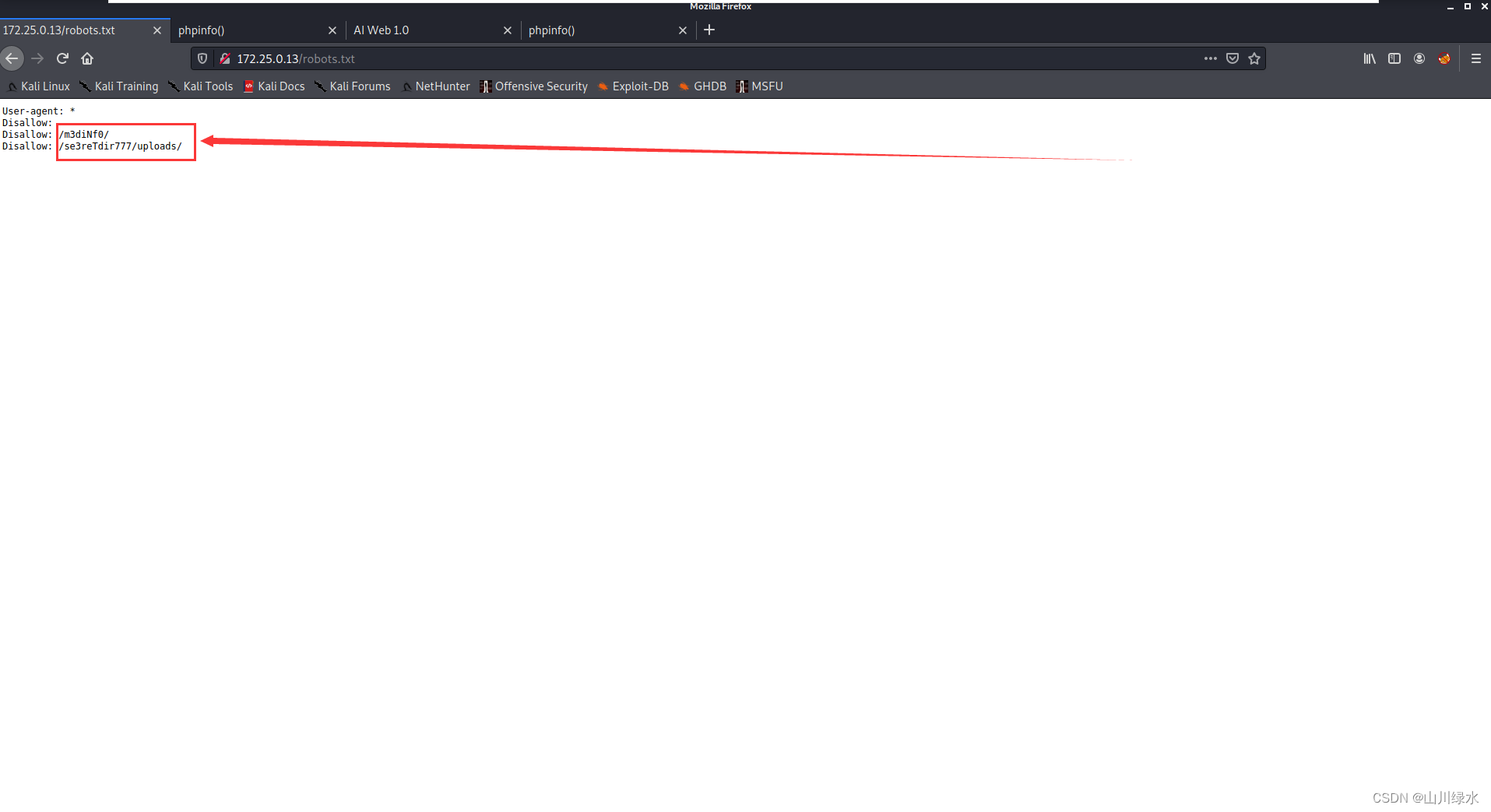Show connection security info icon
Image resolution: width=1491 pixels, height=812 pixels.
coord(224,58)
